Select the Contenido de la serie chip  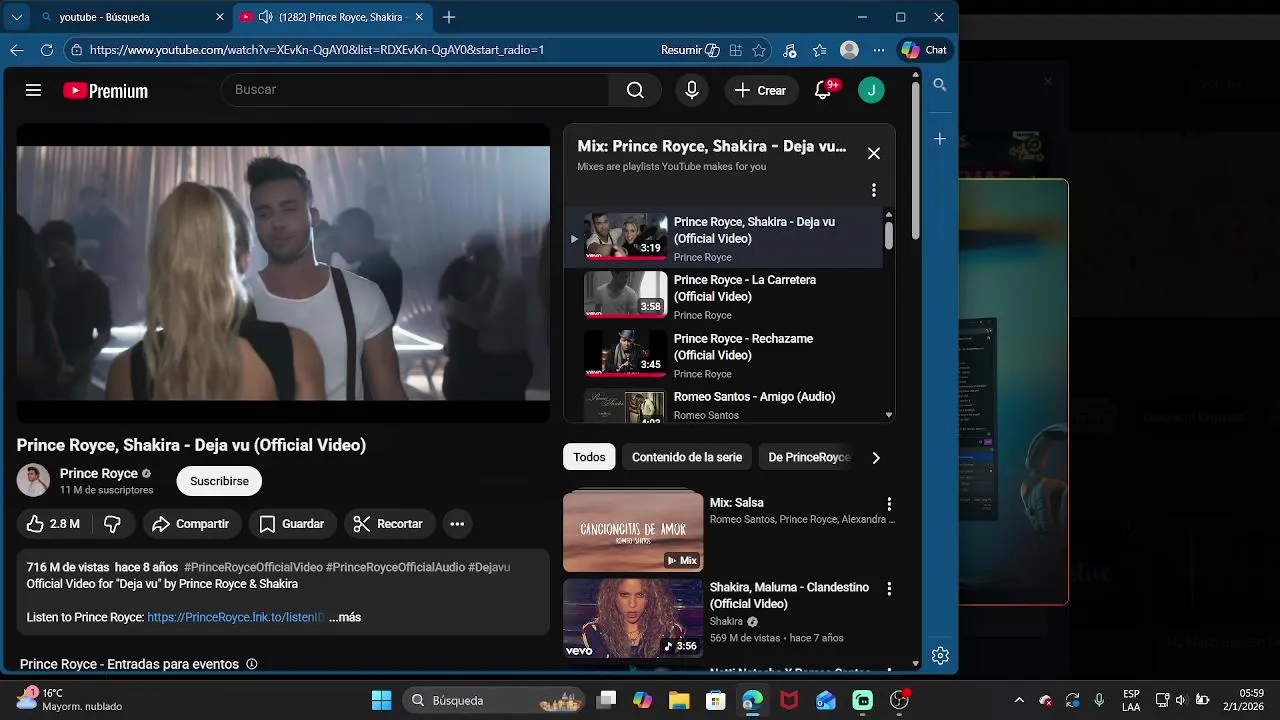(687, 457)
